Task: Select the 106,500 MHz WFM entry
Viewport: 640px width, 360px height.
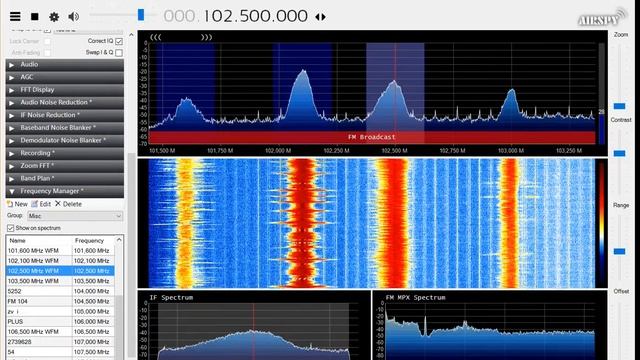Action: pyautogui.click(x=60, y=332)
